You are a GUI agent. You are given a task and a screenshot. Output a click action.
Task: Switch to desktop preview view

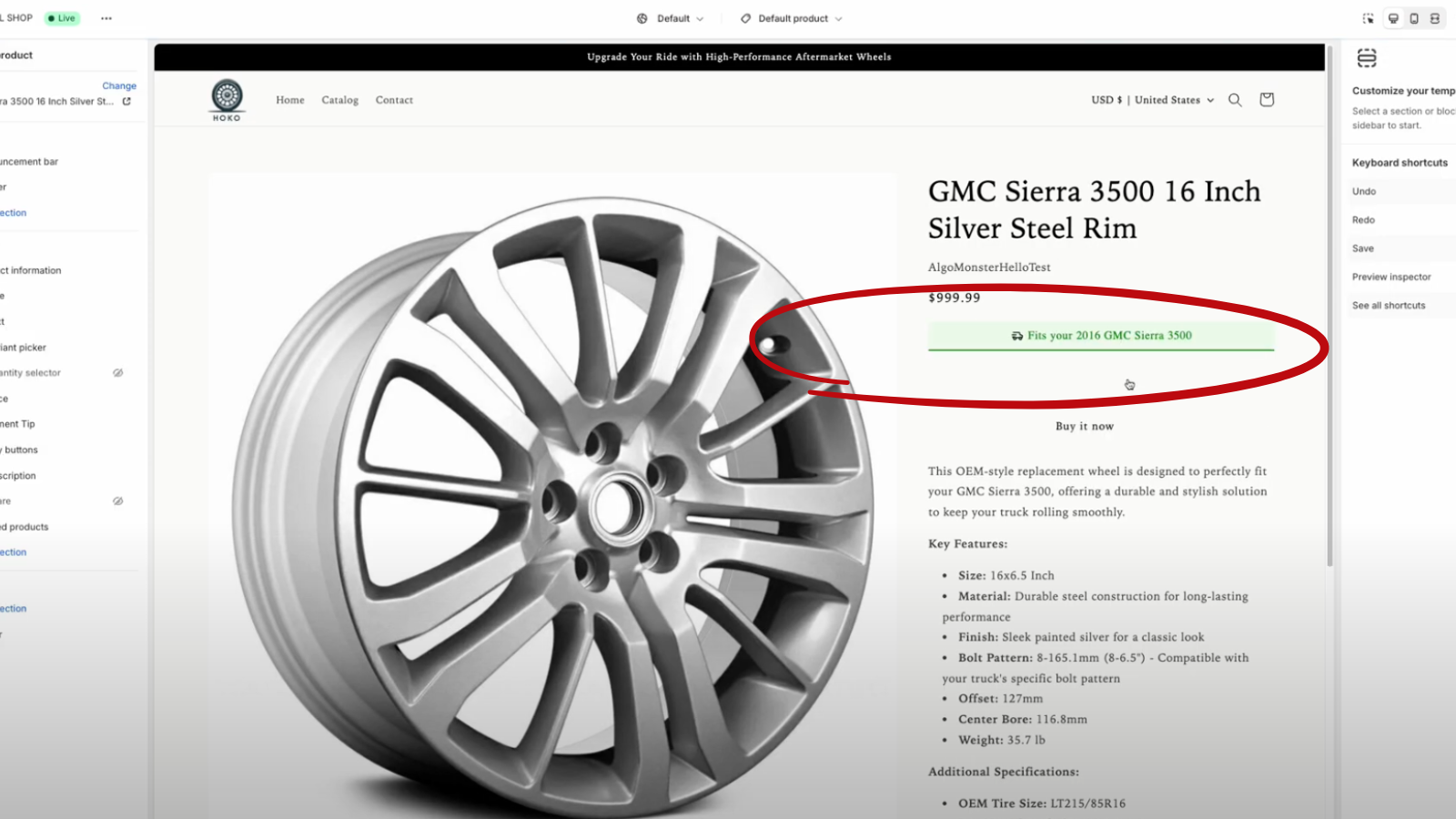[x=1393, y=18]
